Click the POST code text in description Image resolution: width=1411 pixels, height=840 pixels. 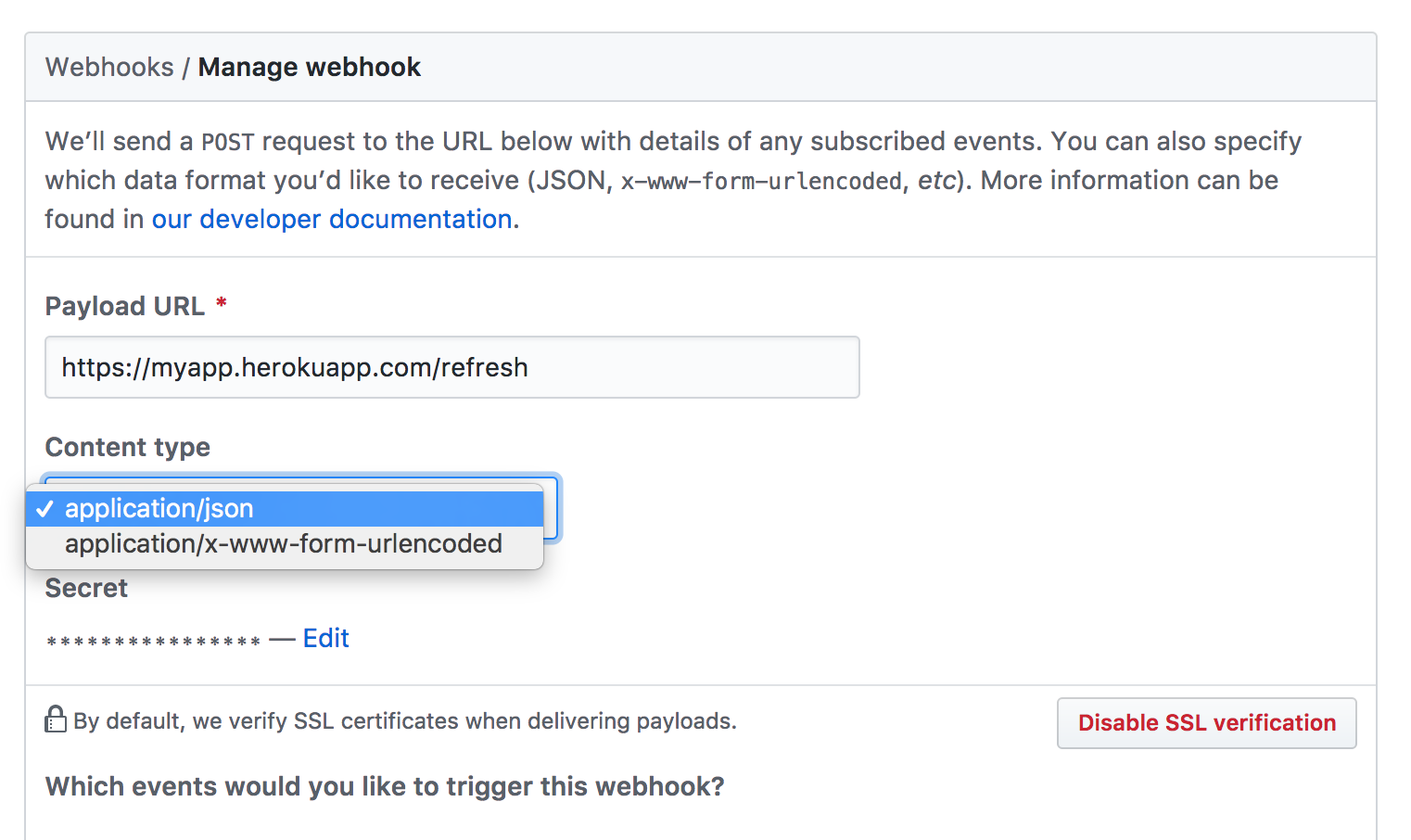pyautogui.click(x=228, y=143)
